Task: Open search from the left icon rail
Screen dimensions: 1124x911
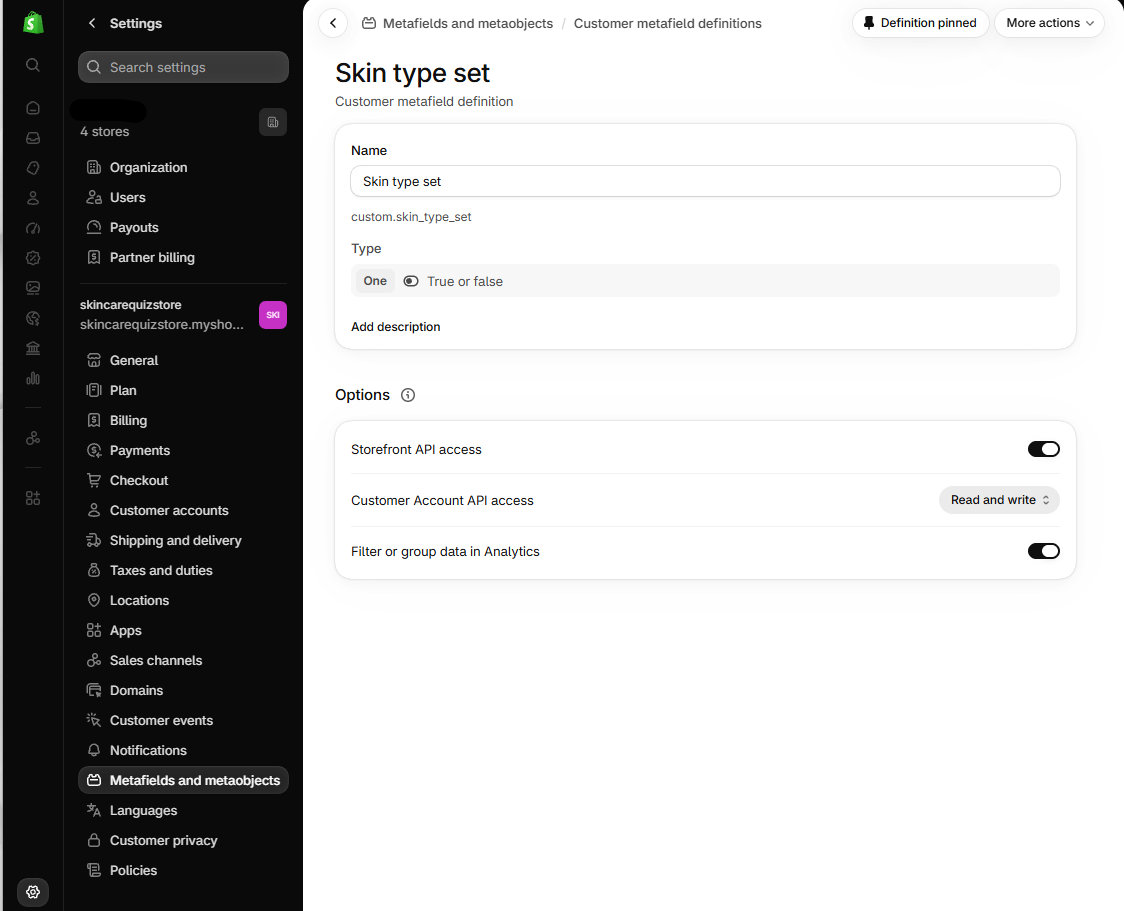Action: click(33, 65)
